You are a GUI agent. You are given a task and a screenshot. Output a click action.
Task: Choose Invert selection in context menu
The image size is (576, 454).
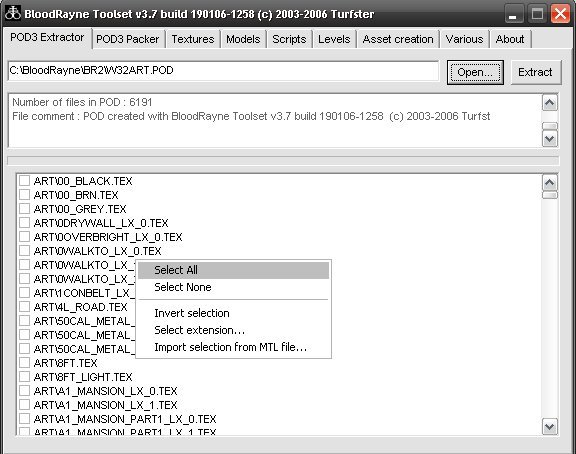234,313
